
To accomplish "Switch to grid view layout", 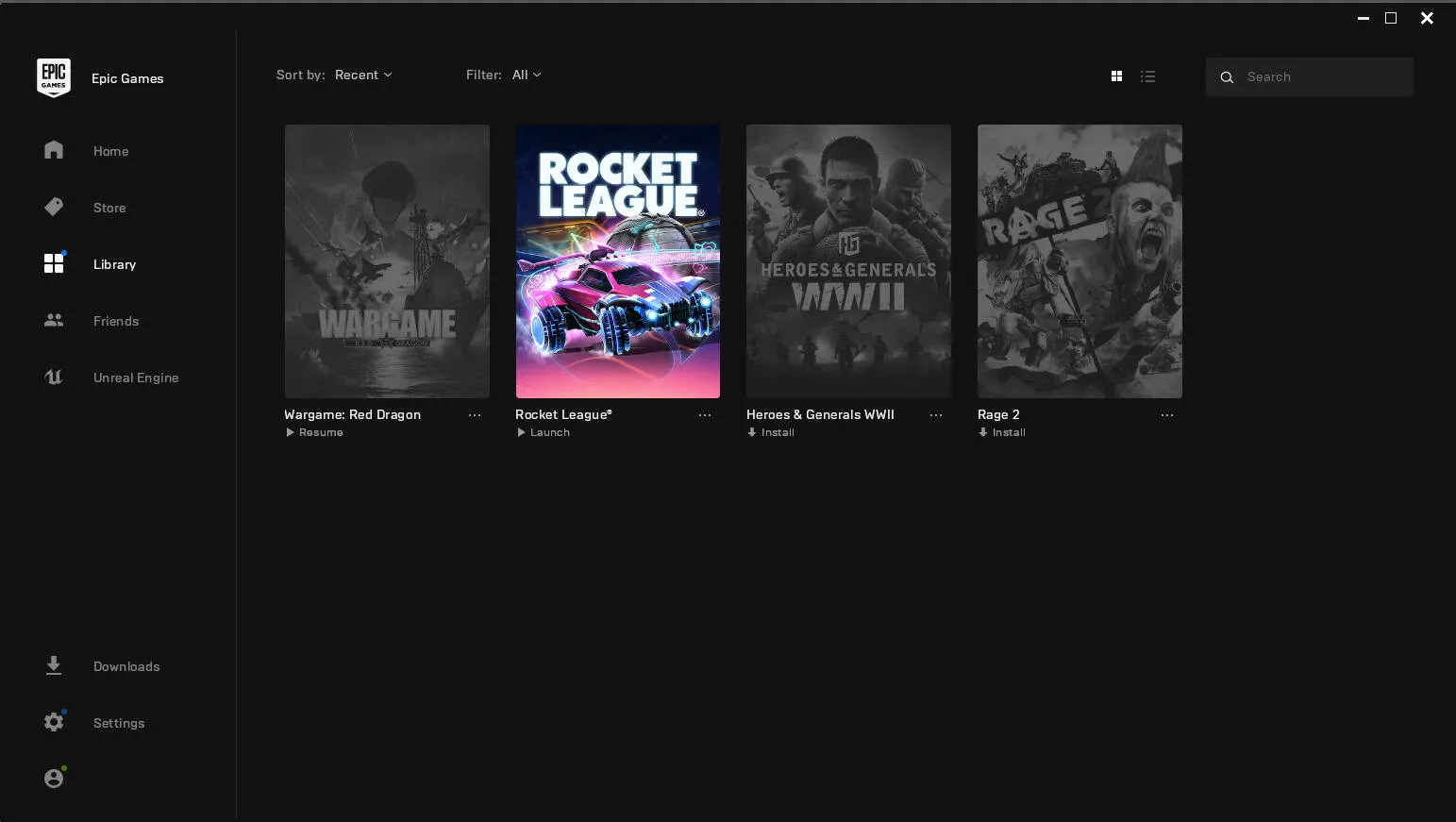I will (1116, 76).
